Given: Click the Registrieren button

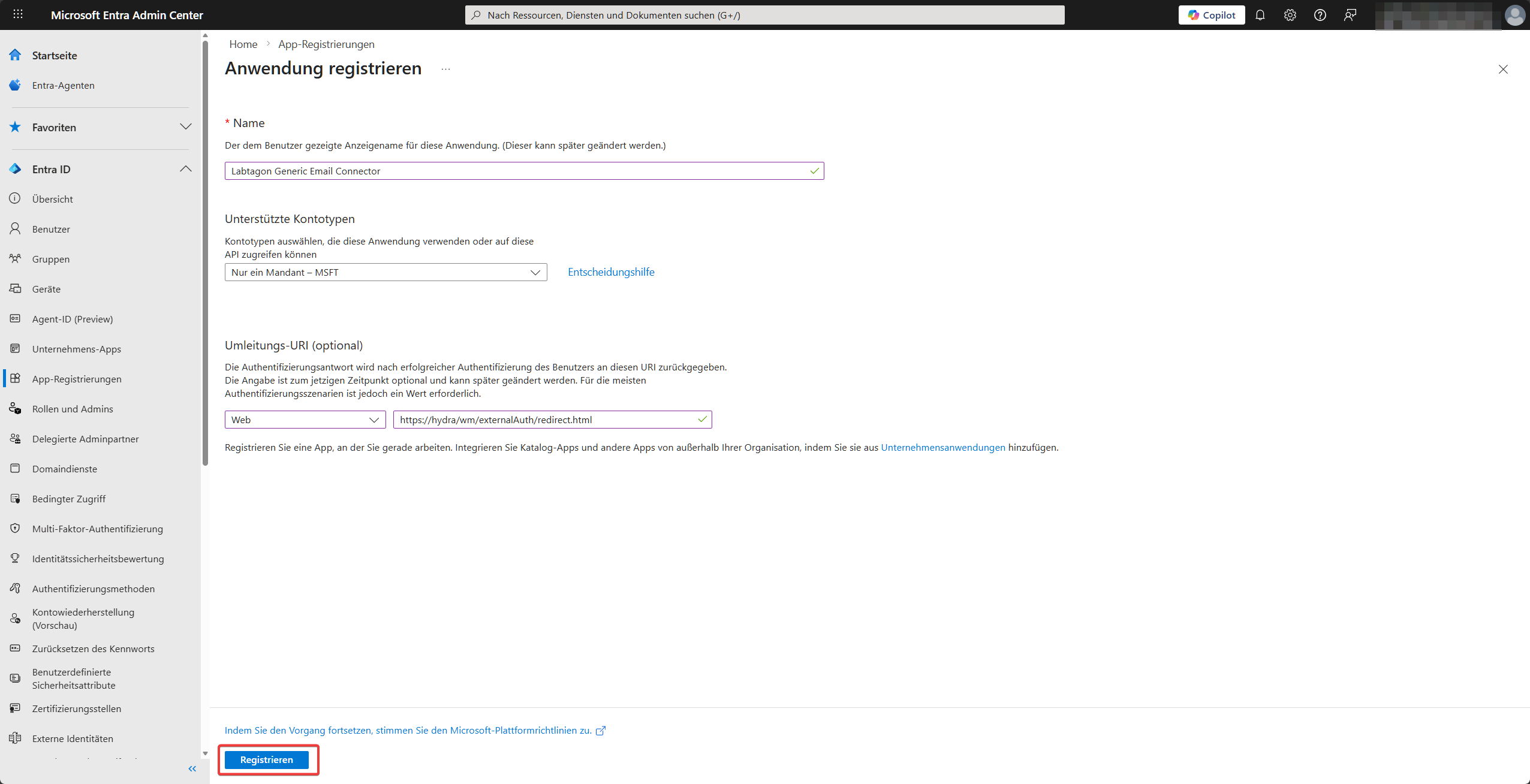Looking at the screenshot, I should coord(266,759).
